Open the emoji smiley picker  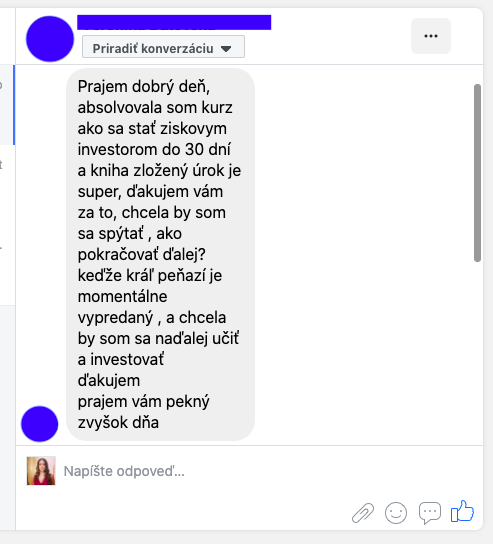396,512
